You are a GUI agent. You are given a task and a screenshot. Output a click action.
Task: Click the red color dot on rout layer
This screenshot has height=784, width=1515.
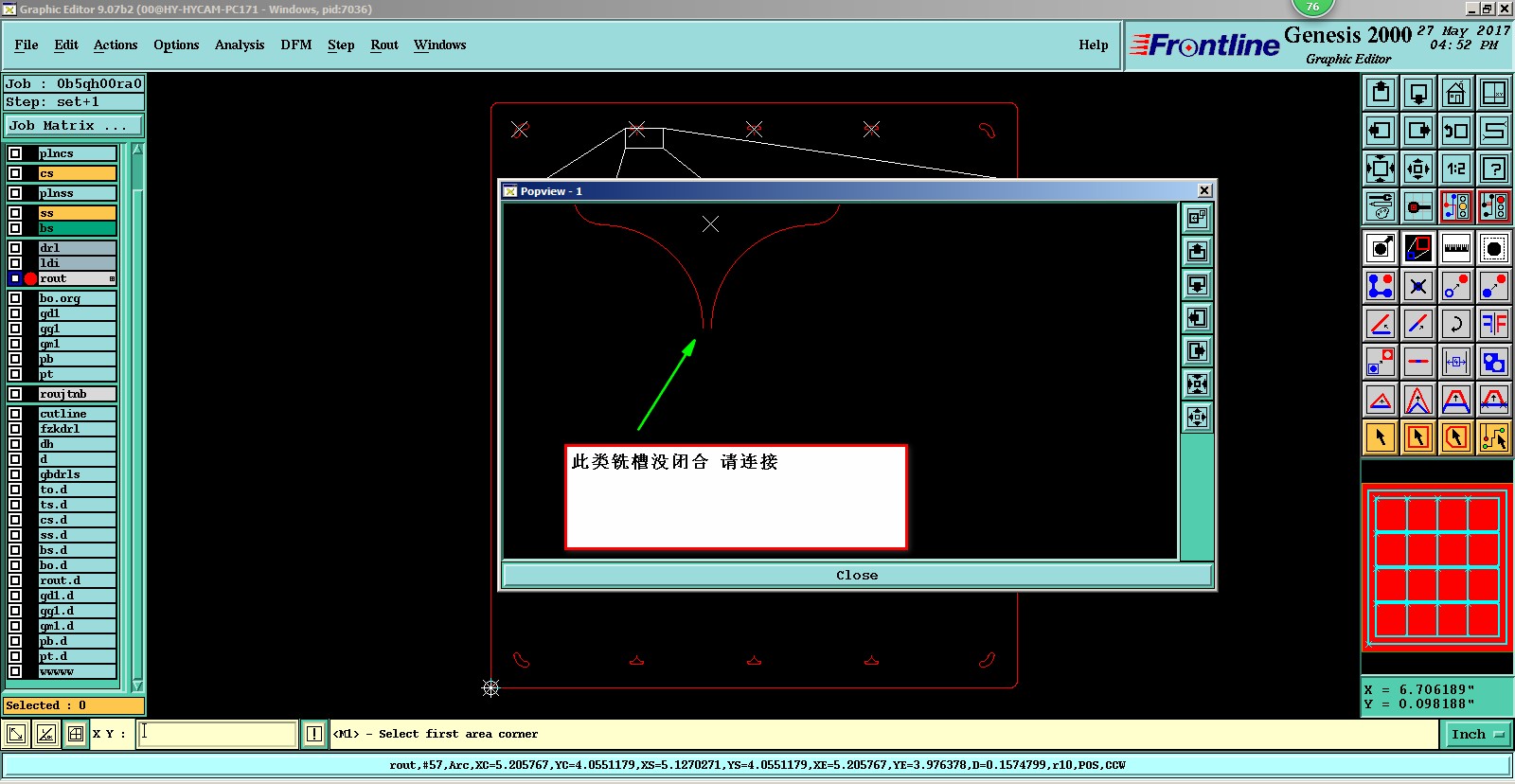(x=30, y=278)
